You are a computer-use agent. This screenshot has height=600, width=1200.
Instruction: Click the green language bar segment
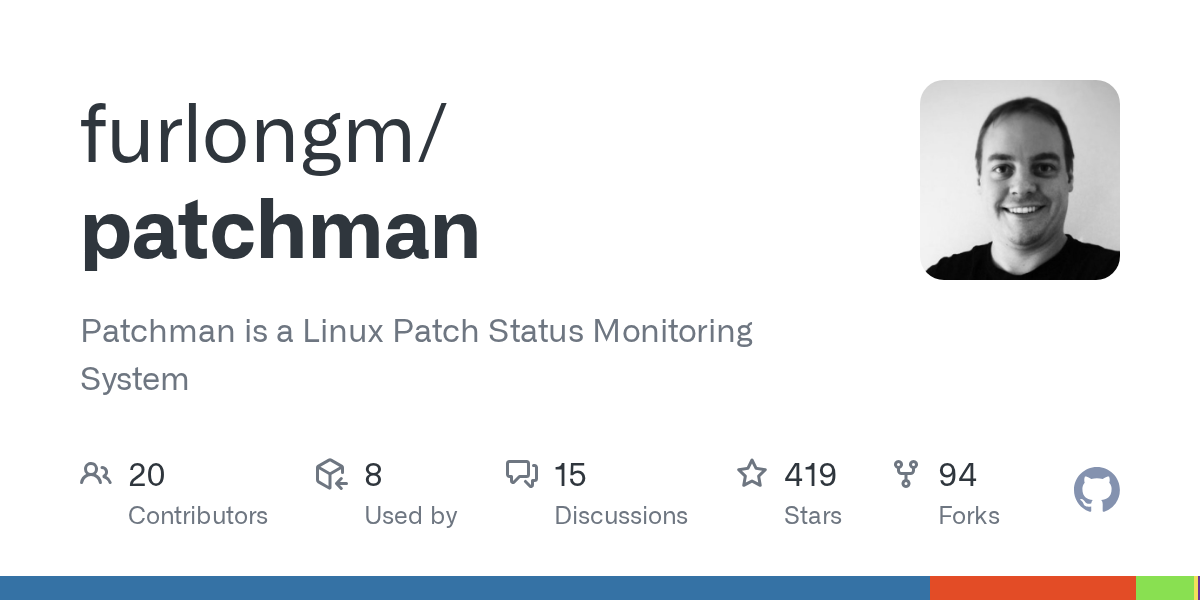click(x=1165, y=588)
